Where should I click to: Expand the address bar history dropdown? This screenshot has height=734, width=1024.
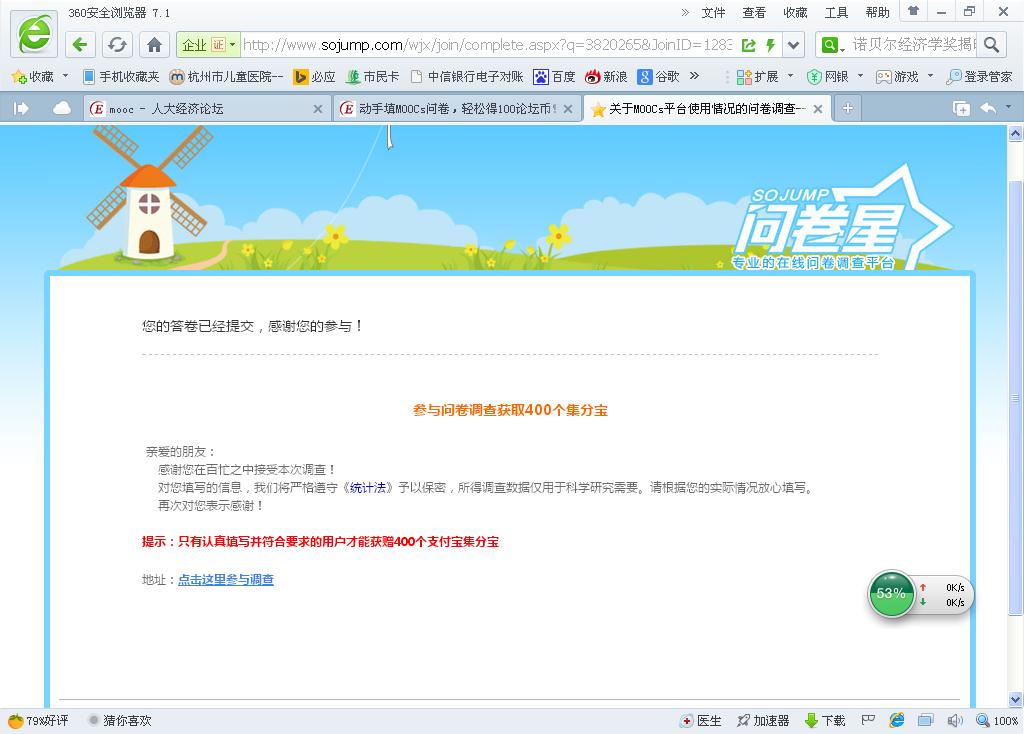pos(793,45)
